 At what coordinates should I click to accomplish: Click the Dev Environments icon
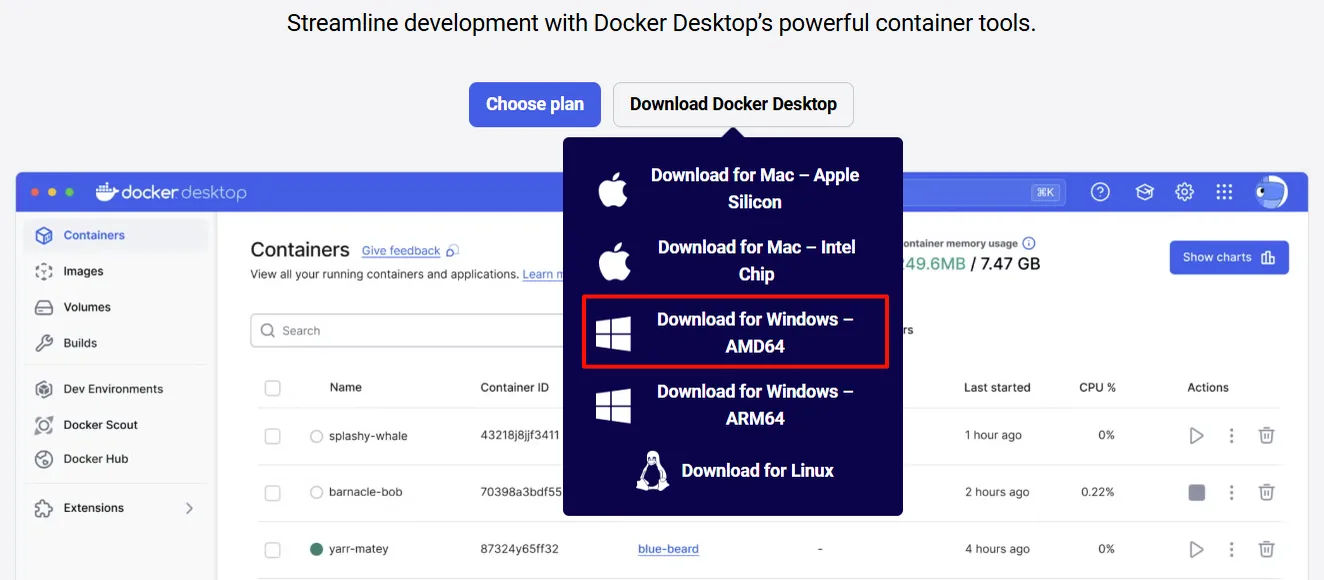[43, 389]
